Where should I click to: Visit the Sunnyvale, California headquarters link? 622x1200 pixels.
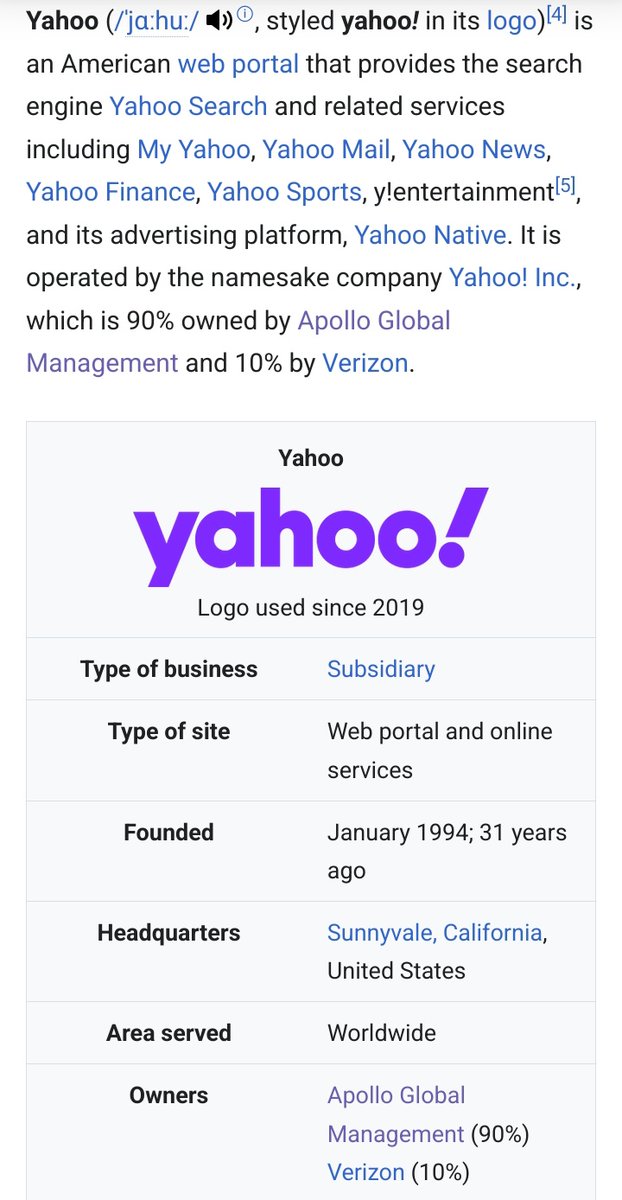434,933
